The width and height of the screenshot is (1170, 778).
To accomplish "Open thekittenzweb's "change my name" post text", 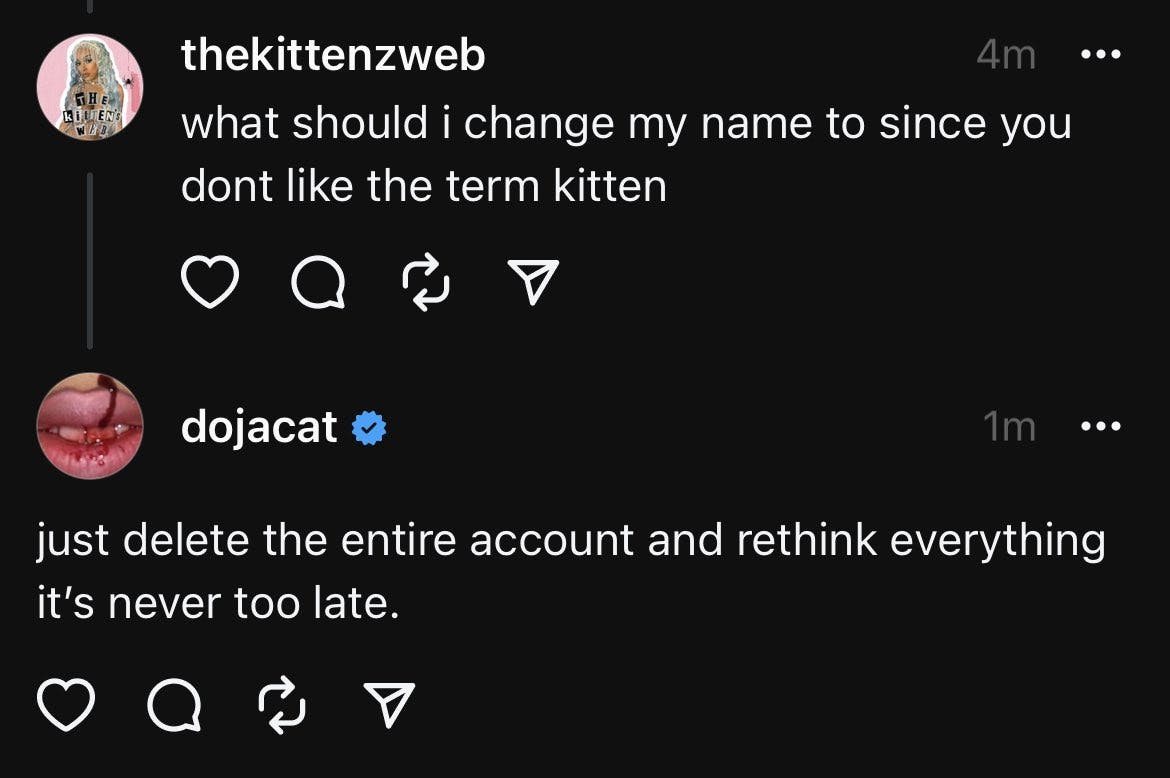I will tap(625, 155).
